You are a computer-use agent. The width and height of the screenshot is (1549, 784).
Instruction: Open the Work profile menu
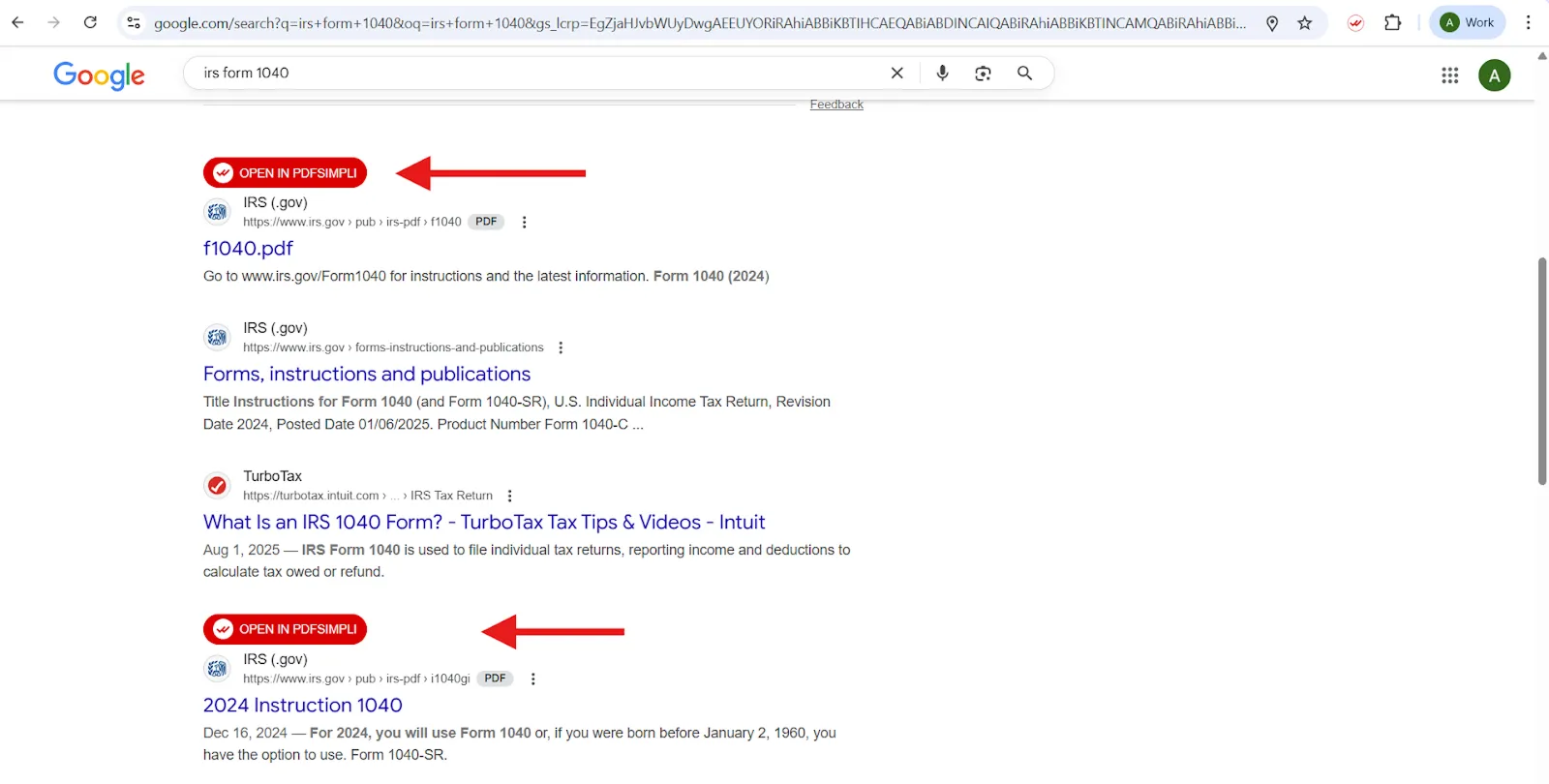click(x=1467, y=23)
